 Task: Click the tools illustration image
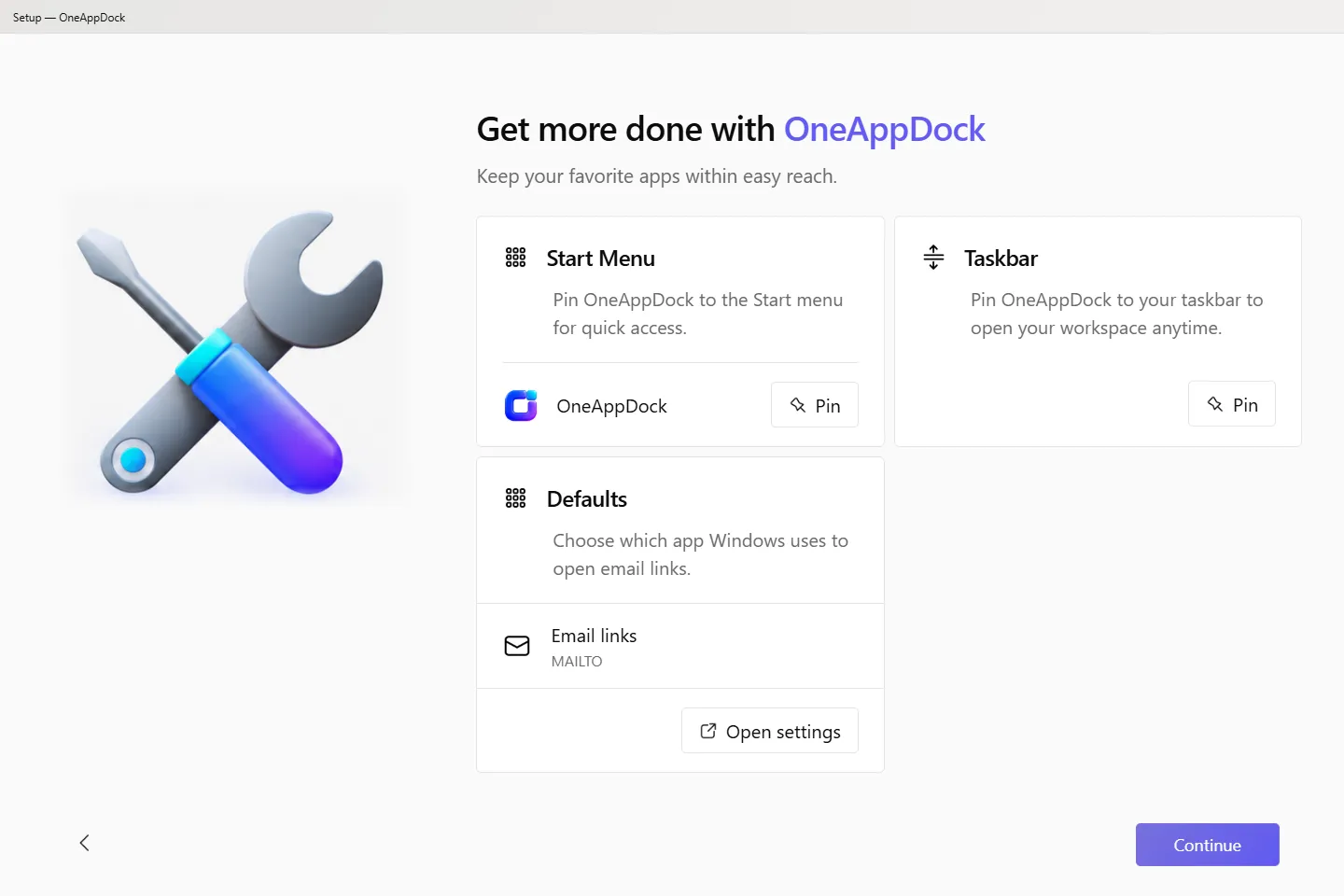coord(237,349)
